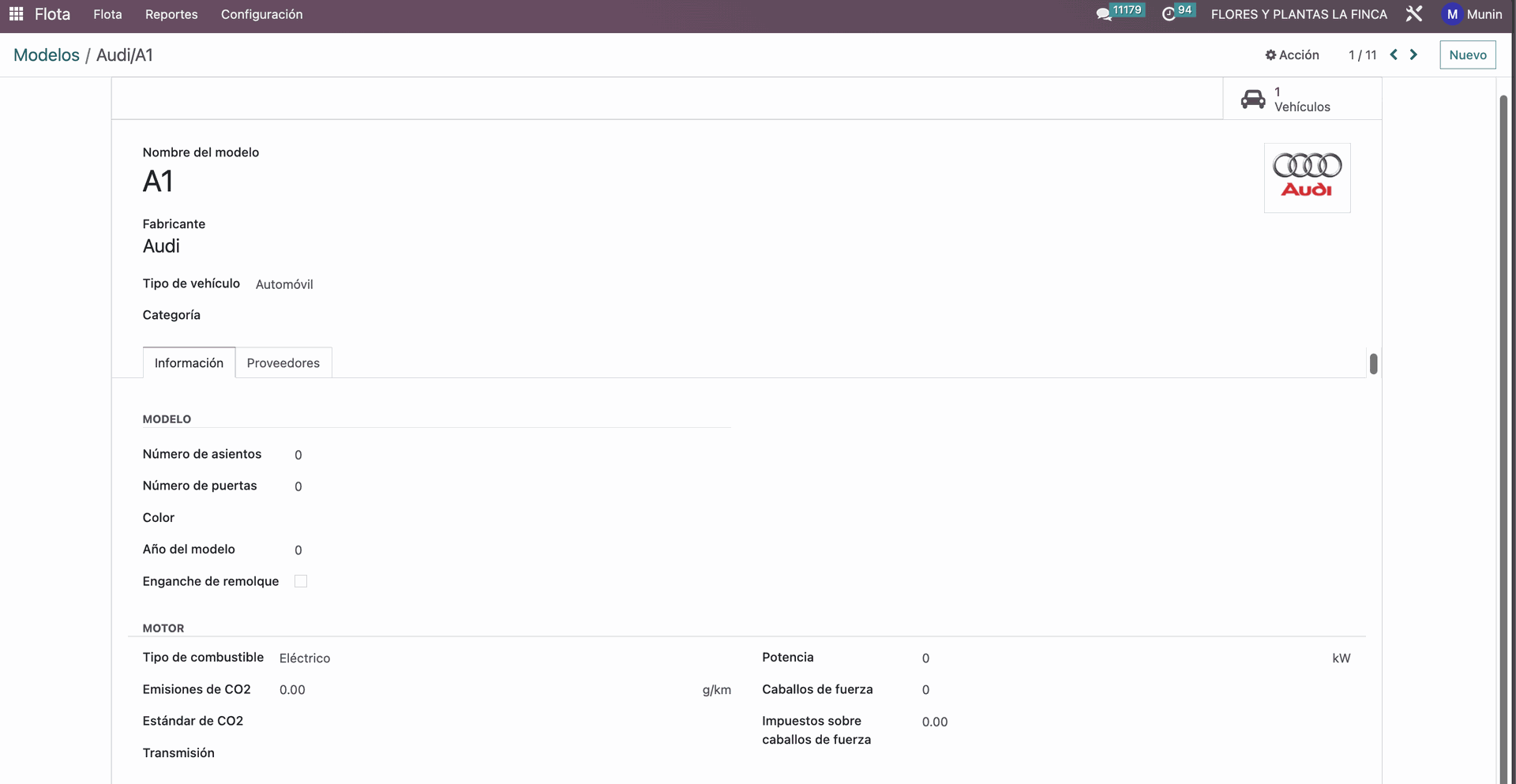The height and width of the screenshot is (784, 1516).
Task: Go back to Modelos breadcrumb link
Action: pyautogui.click(x=47, y=55)
